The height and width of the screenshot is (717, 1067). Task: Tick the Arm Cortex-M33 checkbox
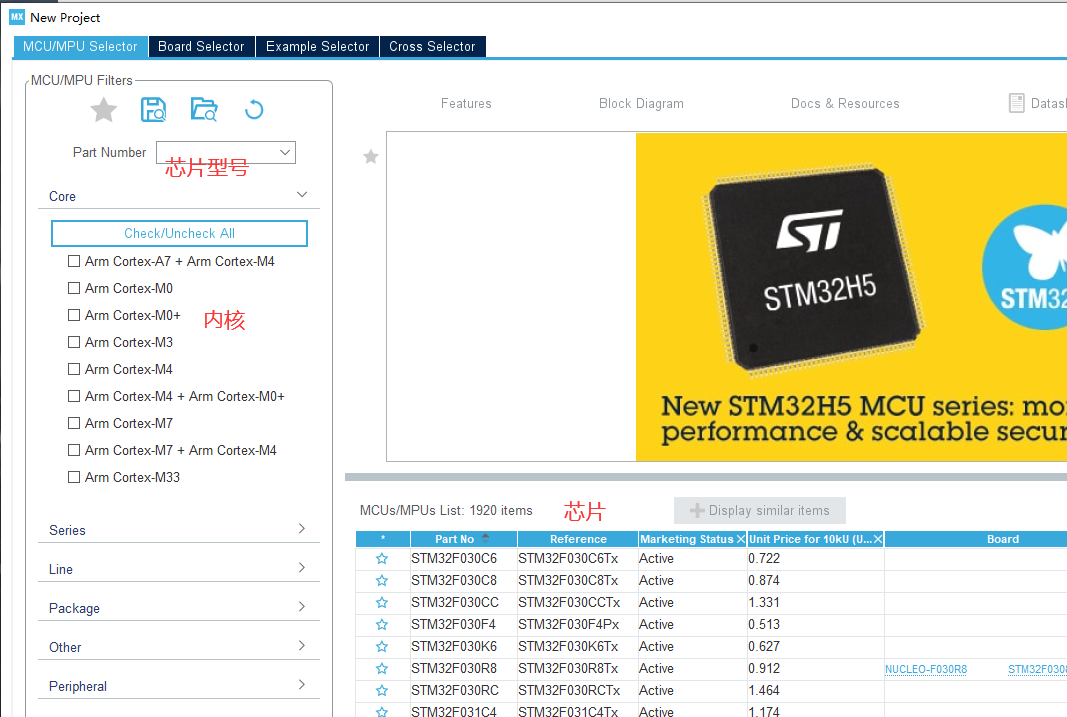click(x=74, y=477)
